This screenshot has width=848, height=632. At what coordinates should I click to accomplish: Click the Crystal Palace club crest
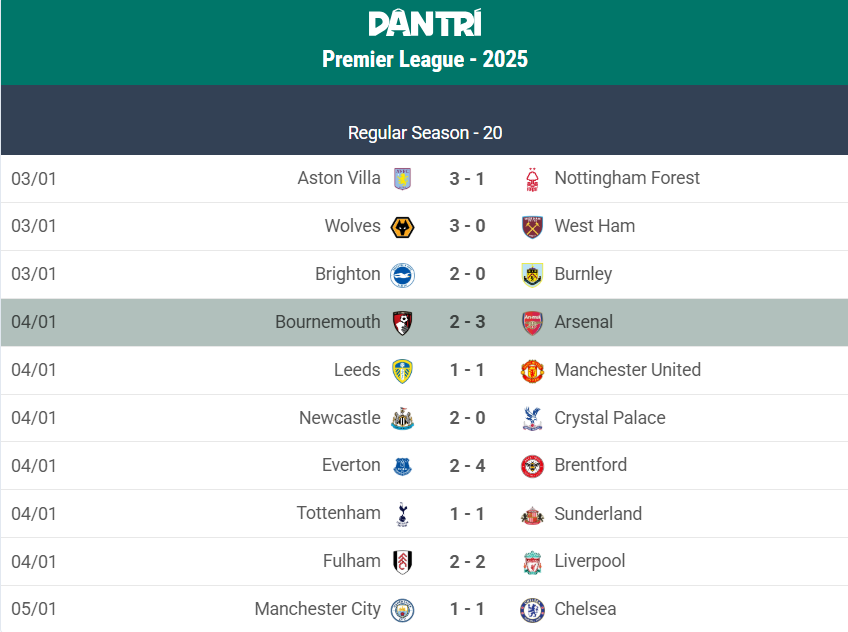(x=533, y=419)
